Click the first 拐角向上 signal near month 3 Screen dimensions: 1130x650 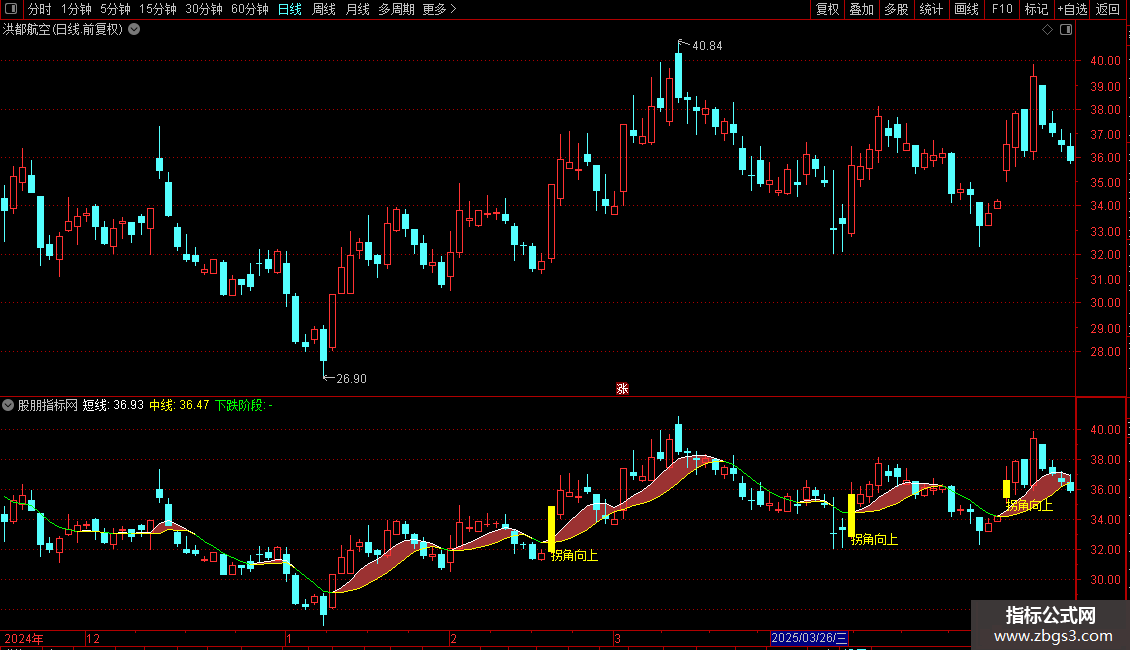[574, 555]
